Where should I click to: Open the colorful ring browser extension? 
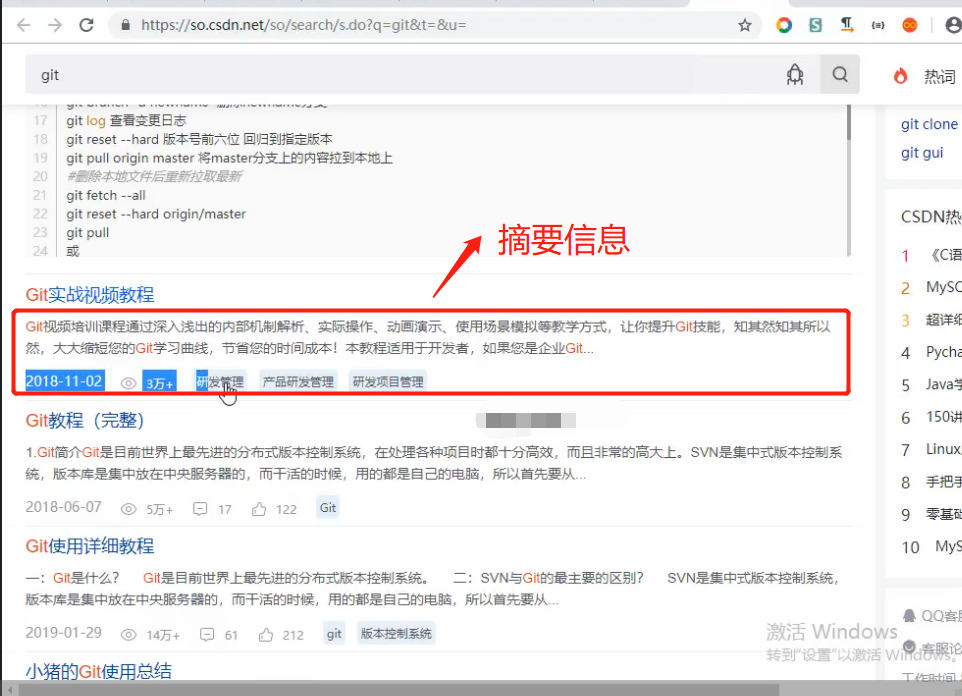pos(783,25)
